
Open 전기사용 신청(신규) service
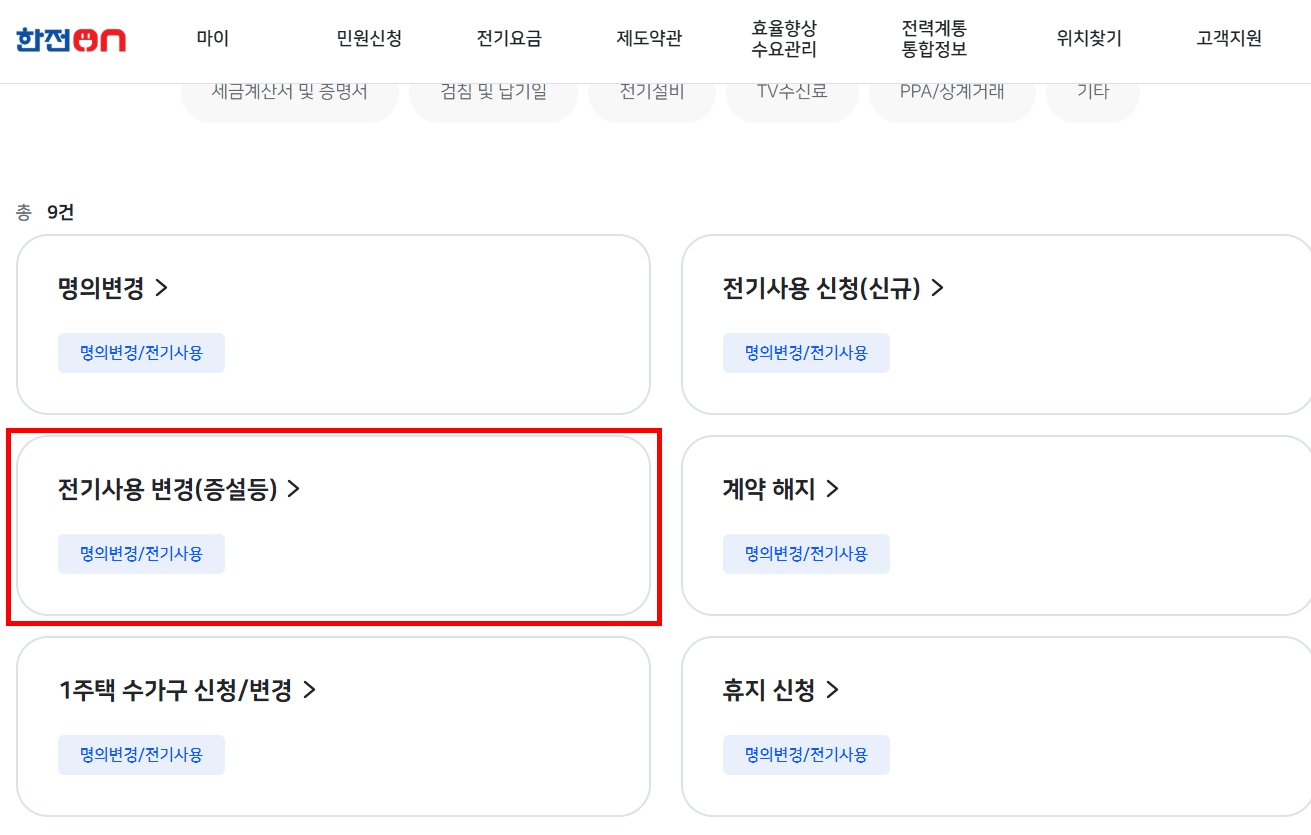[x=833, y=289]
